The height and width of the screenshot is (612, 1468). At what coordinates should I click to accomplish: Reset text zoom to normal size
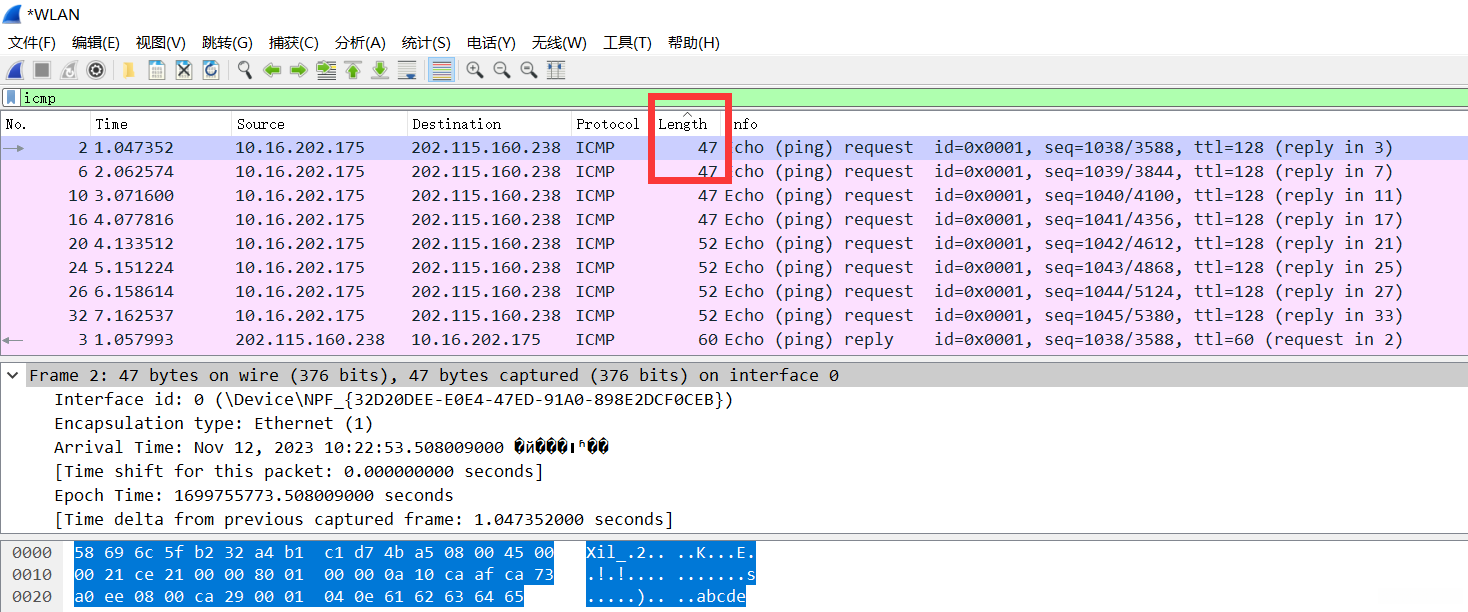[529, 70]
